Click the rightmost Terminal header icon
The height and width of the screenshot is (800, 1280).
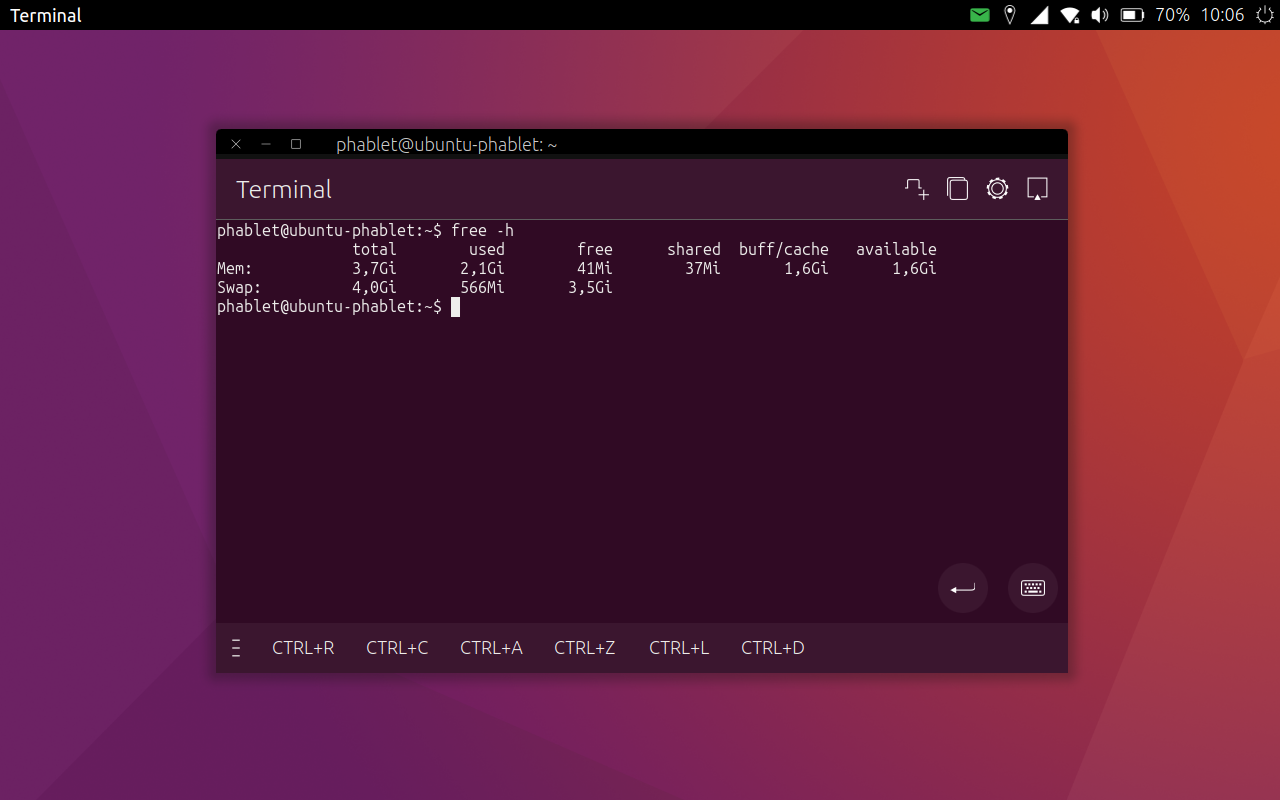(x=1037, y=189)
